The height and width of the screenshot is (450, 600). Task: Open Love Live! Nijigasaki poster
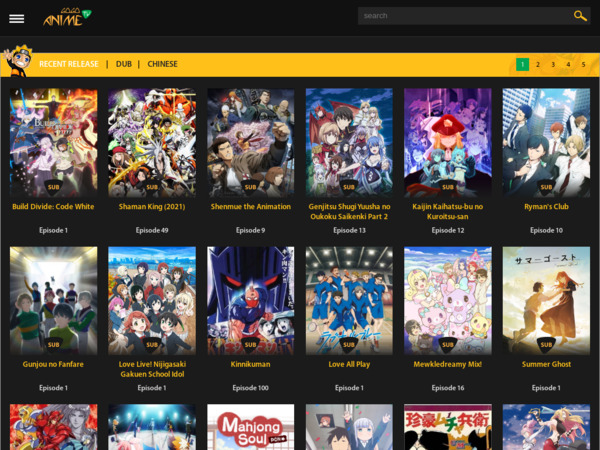tap(152, 301)
